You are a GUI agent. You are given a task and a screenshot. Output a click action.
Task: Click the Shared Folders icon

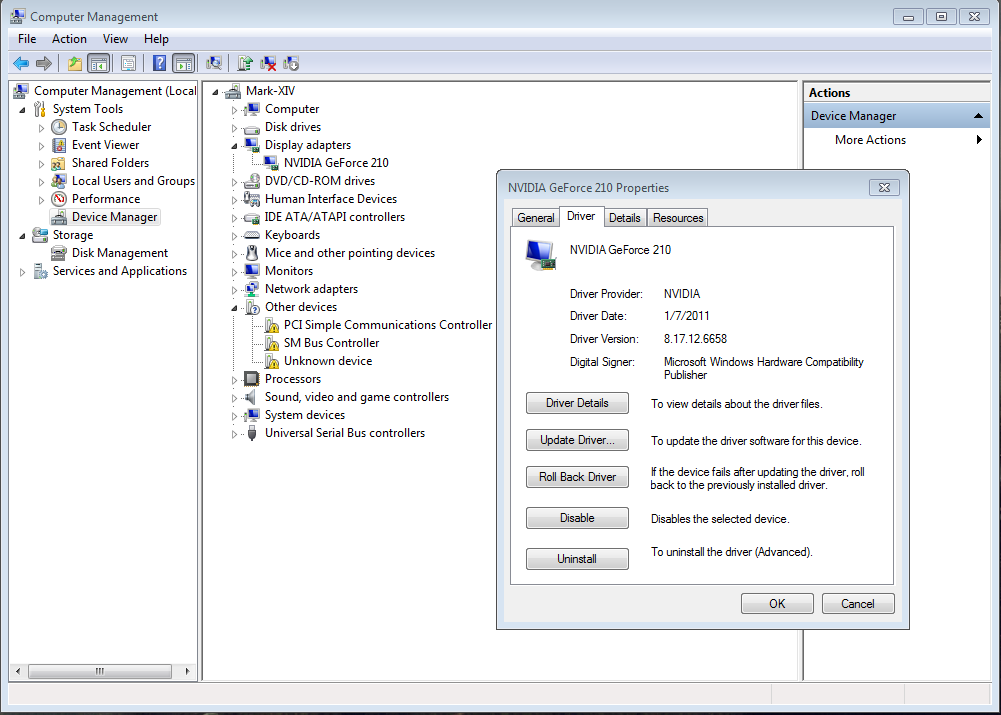59,163
